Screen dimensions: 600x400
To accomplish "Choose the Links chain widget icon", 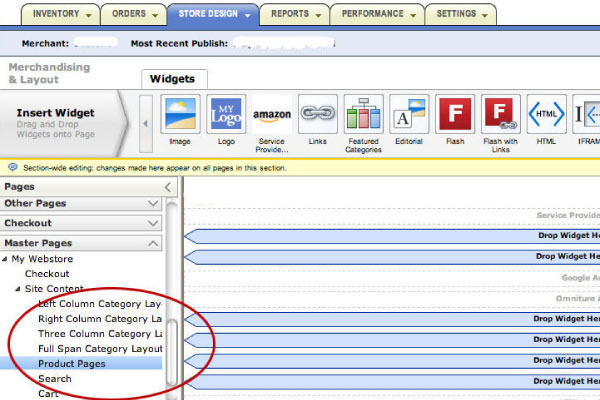I will [319, 116].
